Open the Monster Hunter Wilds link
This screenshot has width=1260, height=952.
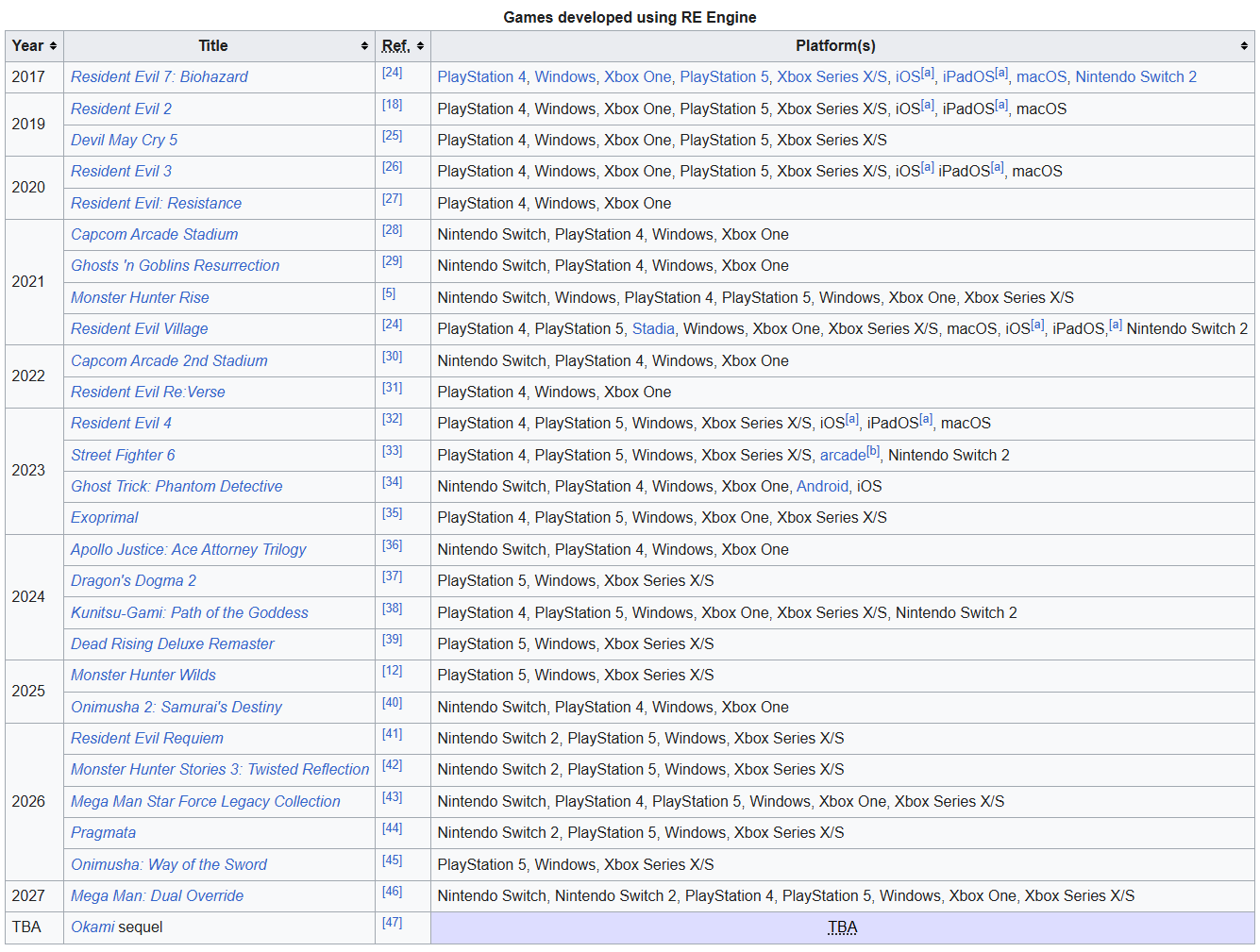[x=143, y=676]
